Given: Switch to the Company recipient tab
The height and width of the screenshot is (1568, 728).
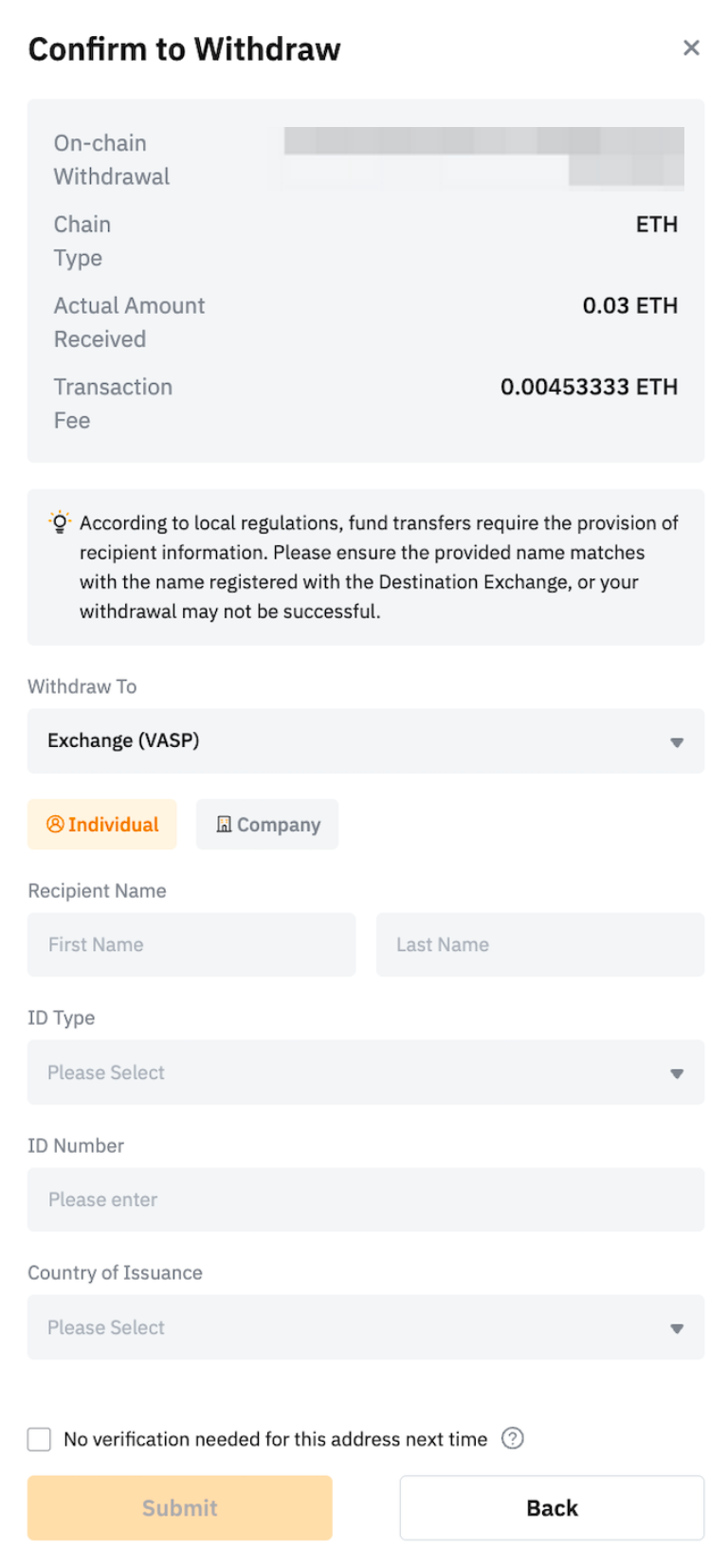Looking at the screenshot, I should coord(267,824).
